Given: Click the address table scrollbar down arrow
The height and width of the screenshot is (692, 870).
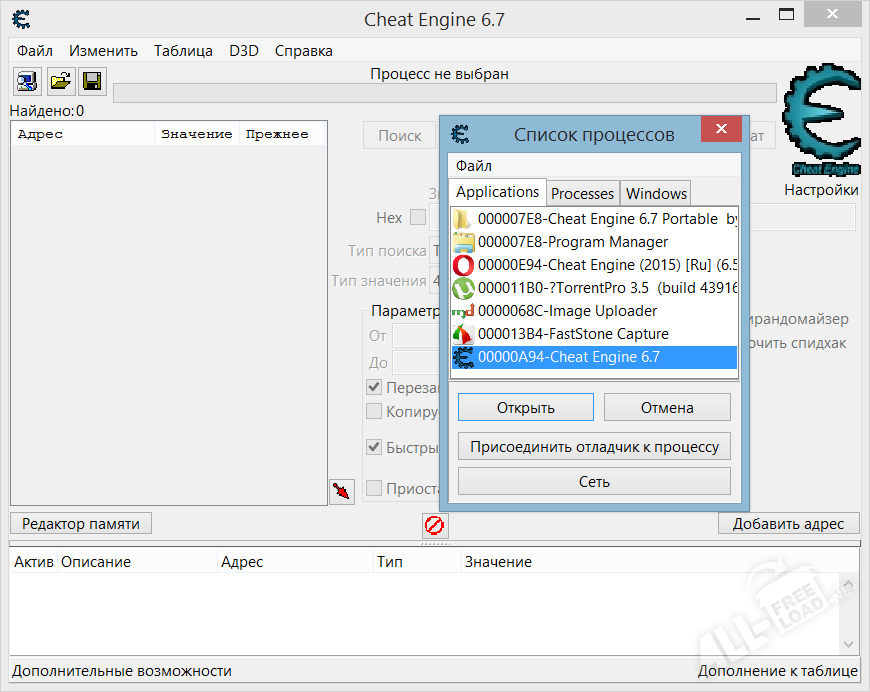Looking at the screenshot, I should [x=849, y=645].
